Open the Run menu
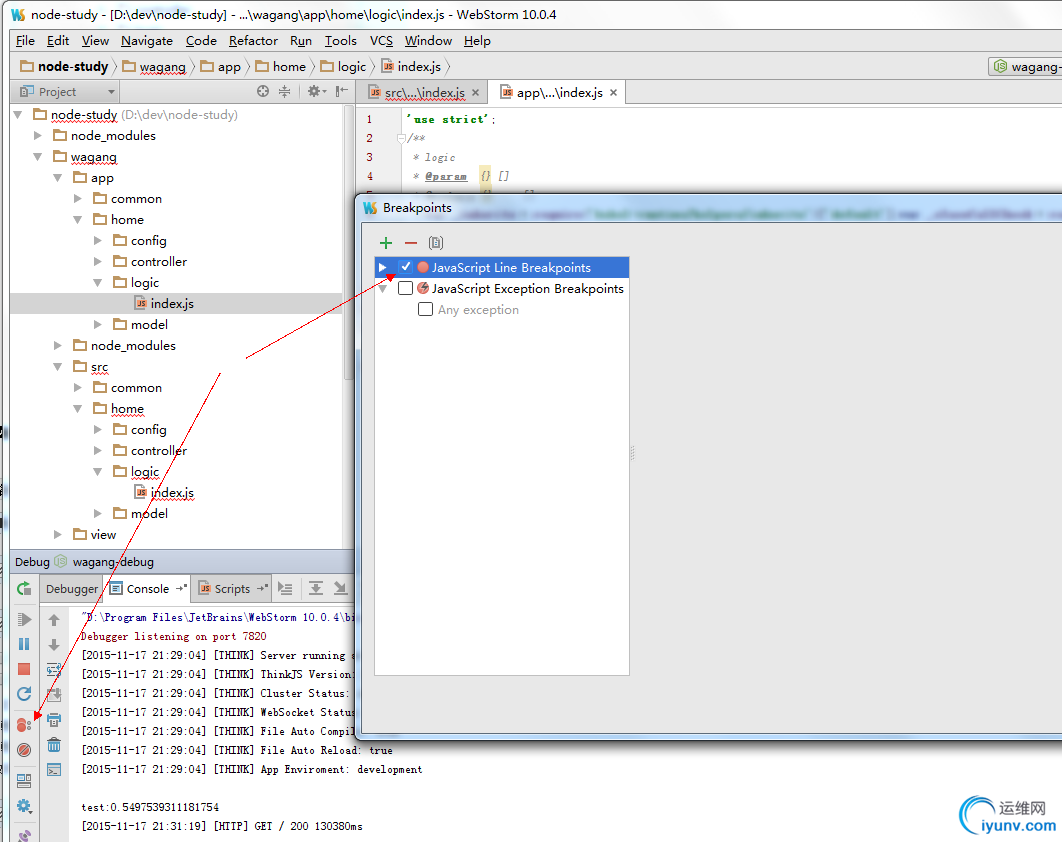Viewport: 1062px width, 842px height. [301, 41]
